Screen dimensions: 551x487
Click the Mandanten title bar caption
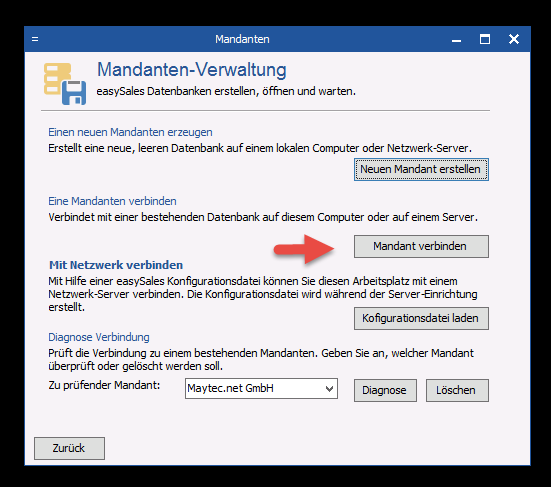pyautogui.click(x=242, y=39)
